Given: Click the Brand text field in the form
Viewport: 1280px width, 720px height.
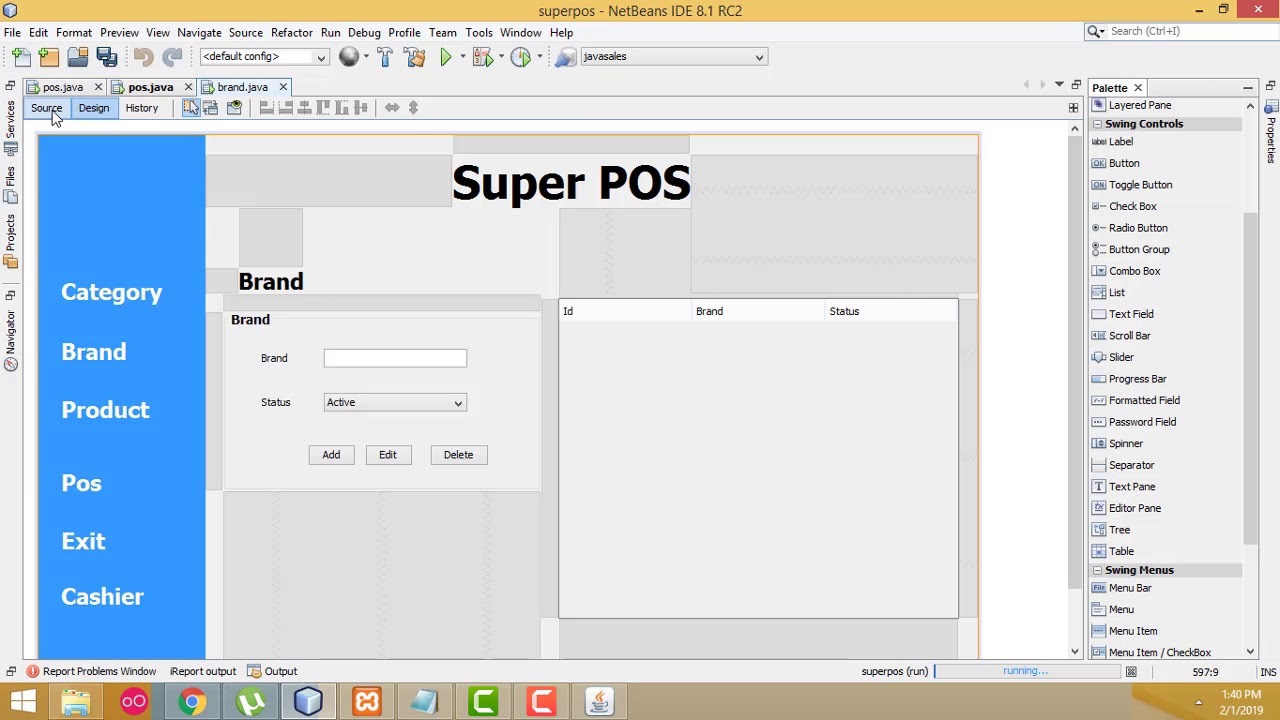Looking at the screenshot, I should click(x=395, y=358).
